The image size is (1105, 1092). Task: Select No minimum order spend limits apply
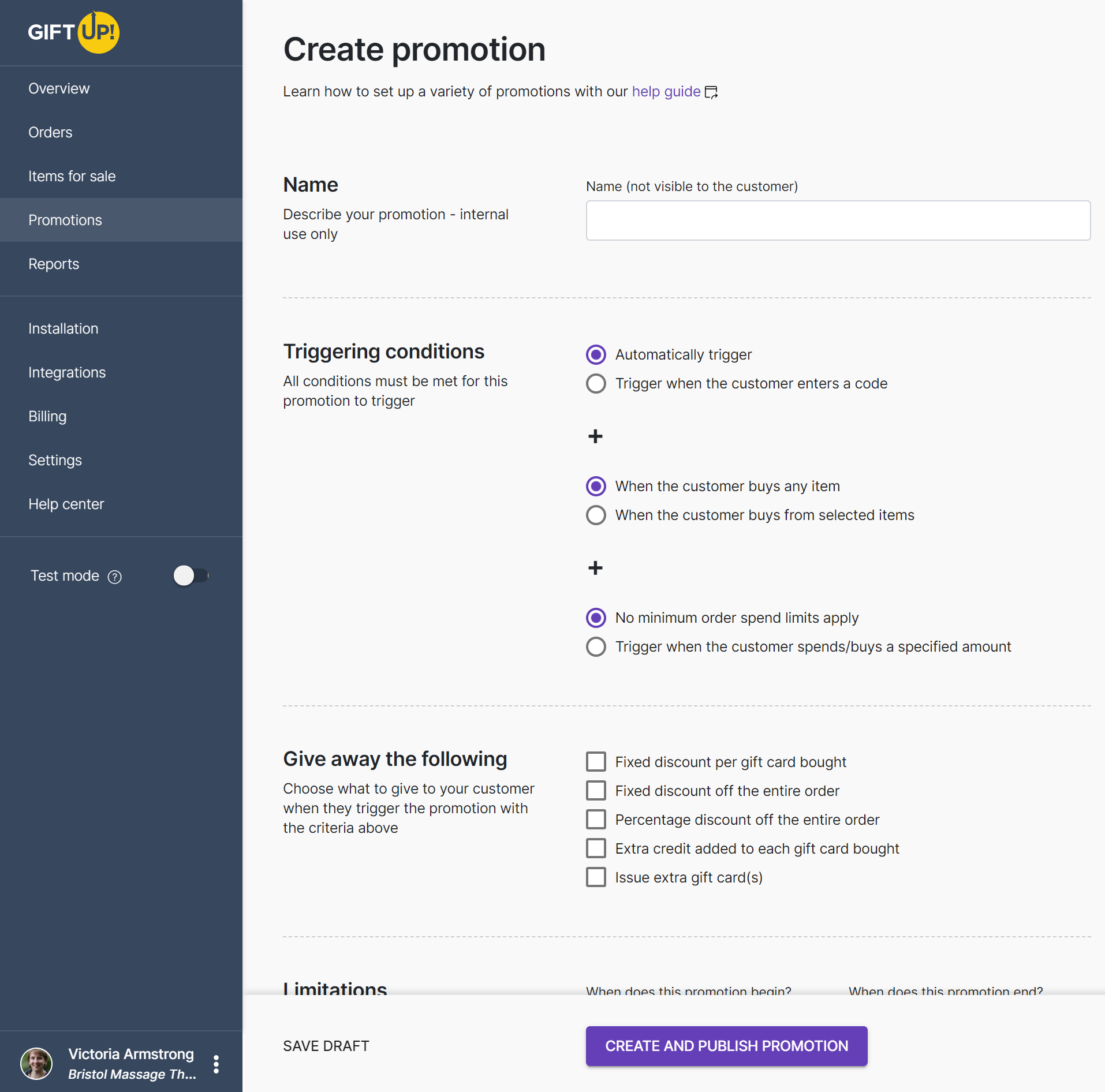pos(596,618)
